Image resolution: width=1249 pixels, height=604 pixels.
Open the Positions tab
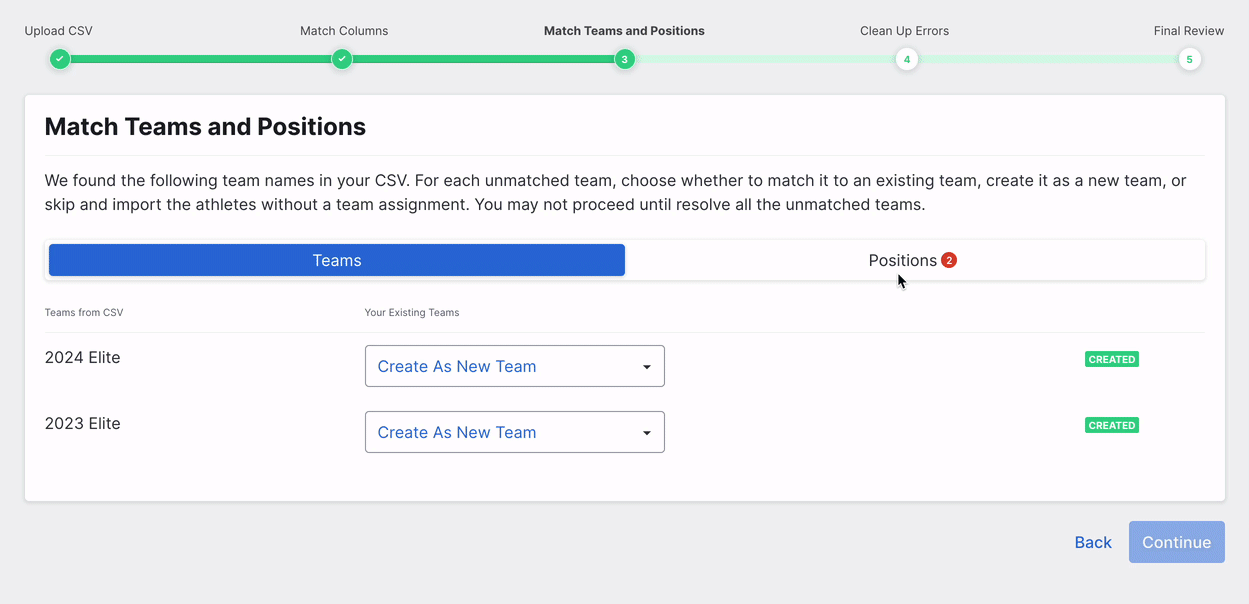coord(901,260)
